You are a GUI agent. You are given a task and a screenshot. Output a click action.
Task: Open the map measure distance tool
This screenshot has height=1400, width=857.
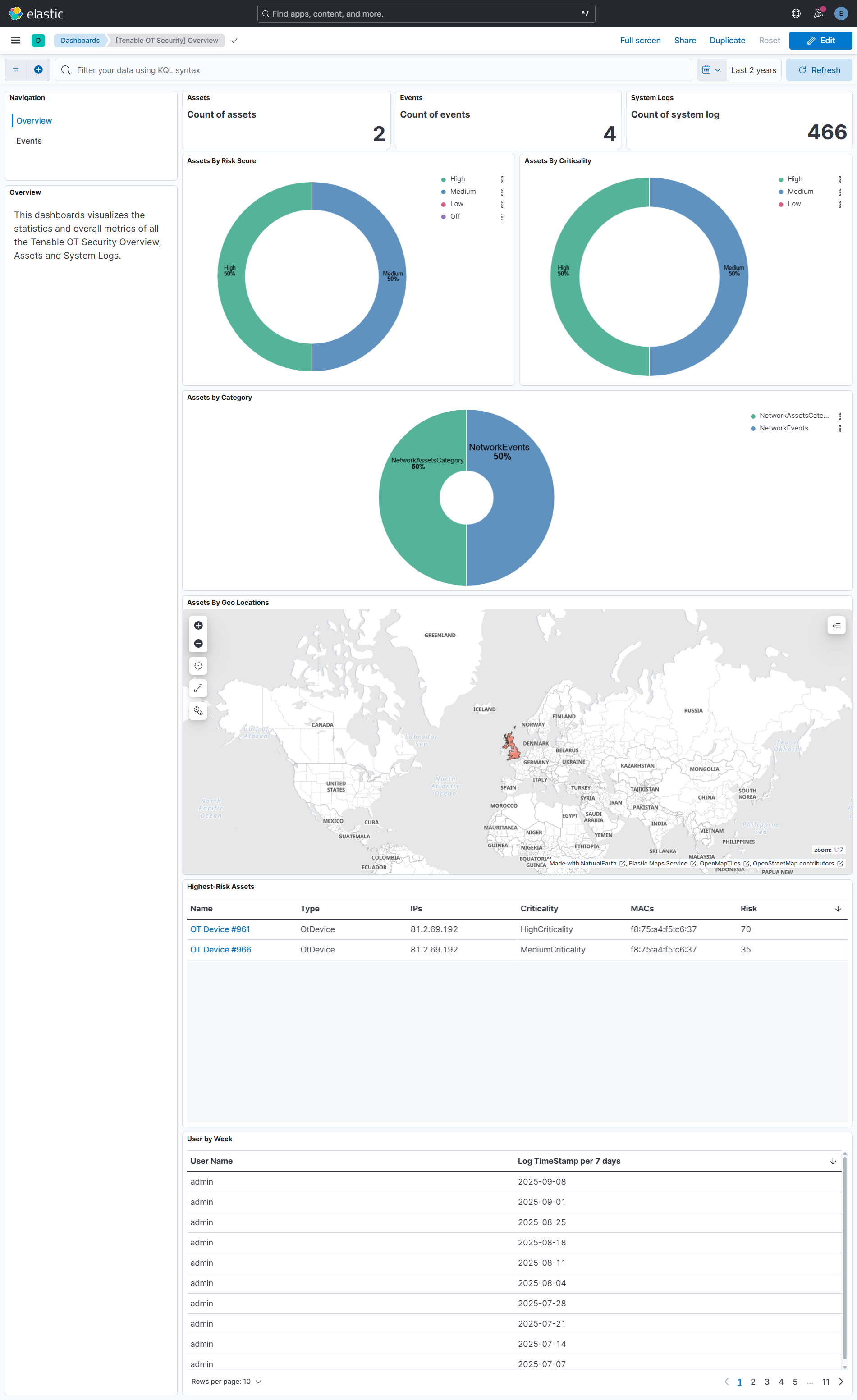click(198, 688)
